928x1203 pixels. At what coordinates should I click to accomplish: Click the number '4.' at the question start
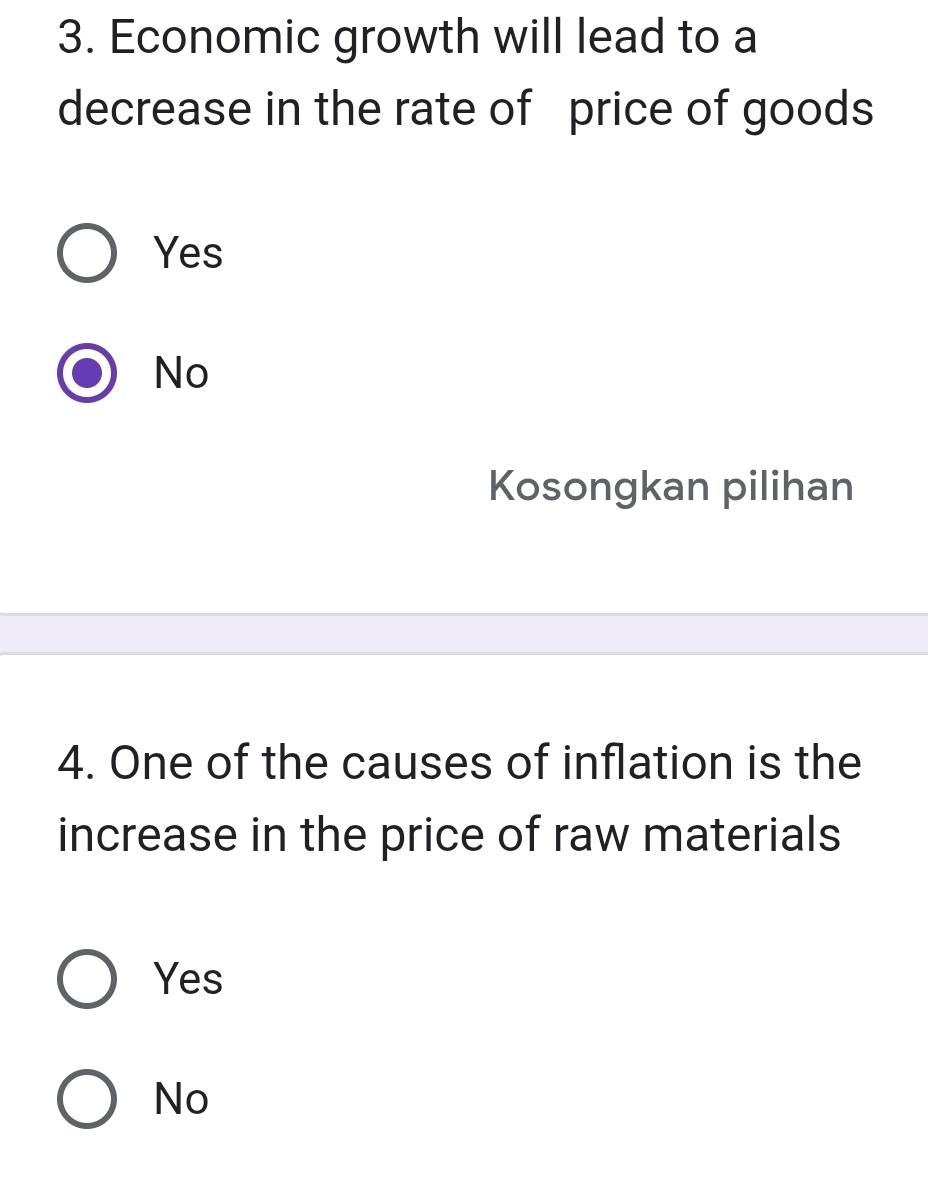[x=78, y=763]
